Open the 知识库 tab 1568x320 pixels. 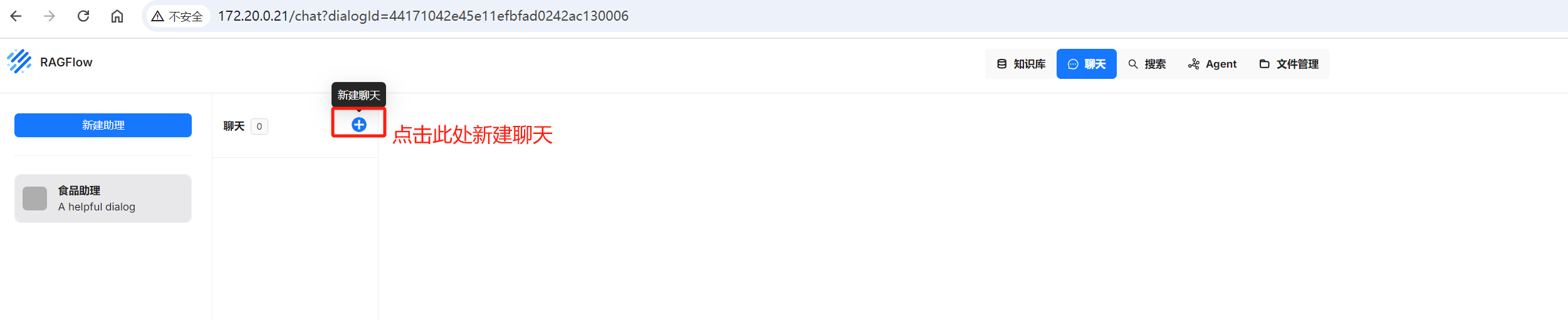[1021, 64]
